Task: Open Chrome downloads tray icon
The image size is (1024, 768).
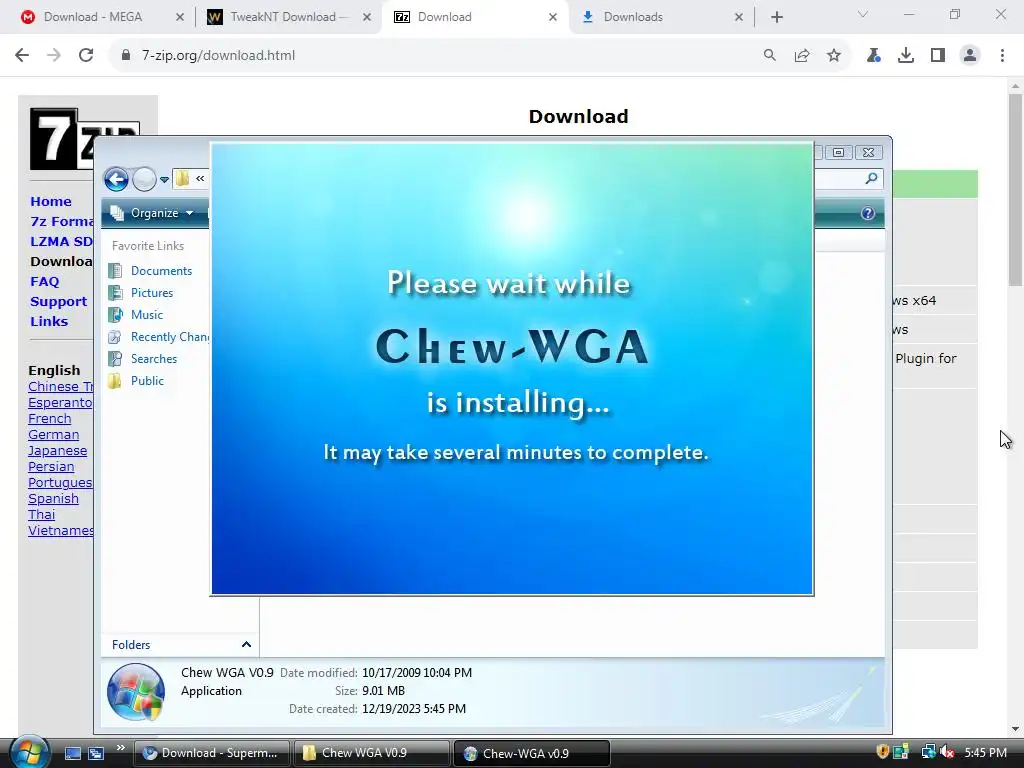Action: click(x=906, y=56)
